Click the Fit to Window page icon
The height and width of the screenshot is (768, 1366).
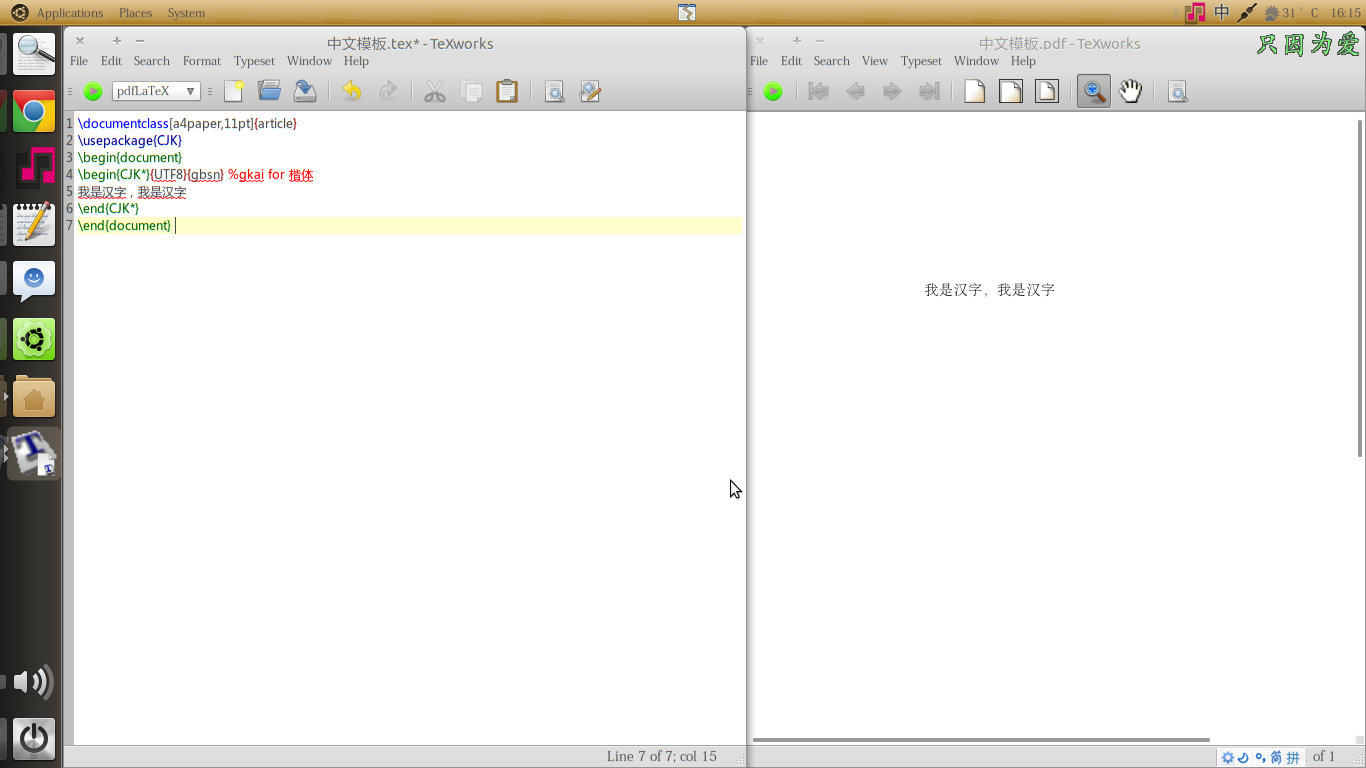coord(1047,91)
